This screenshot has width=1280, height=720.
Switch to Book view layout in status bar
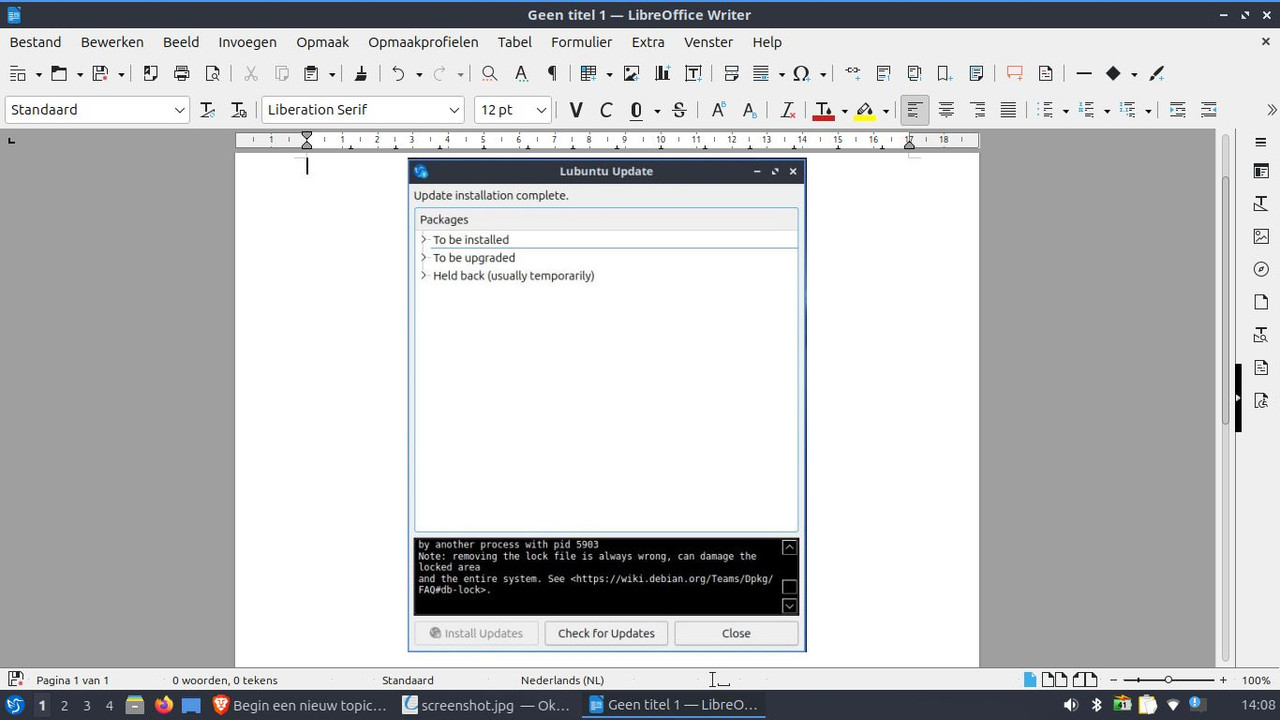pos(1085,680)
